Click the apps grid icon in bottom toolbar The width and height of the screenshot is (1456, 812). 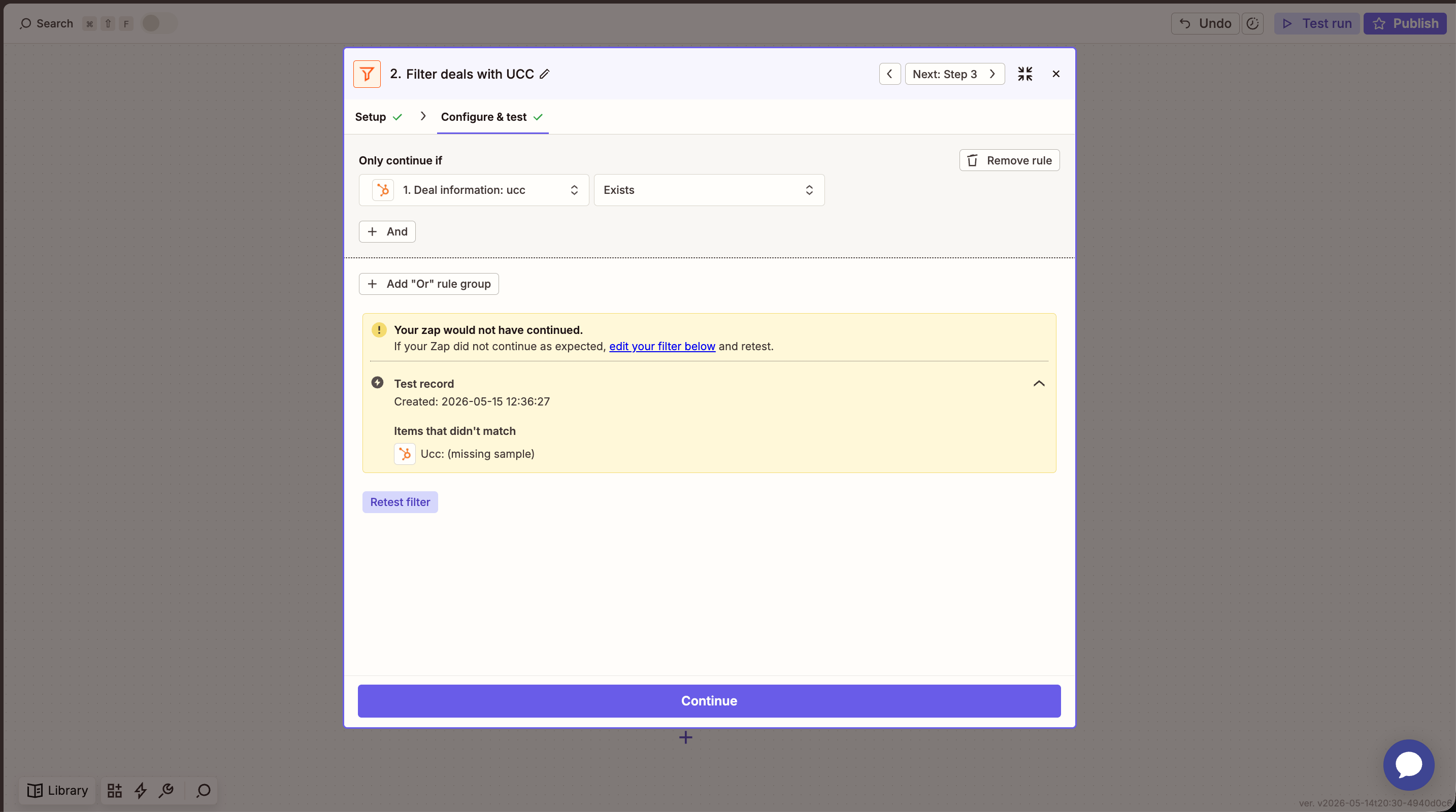click(115, 791)
